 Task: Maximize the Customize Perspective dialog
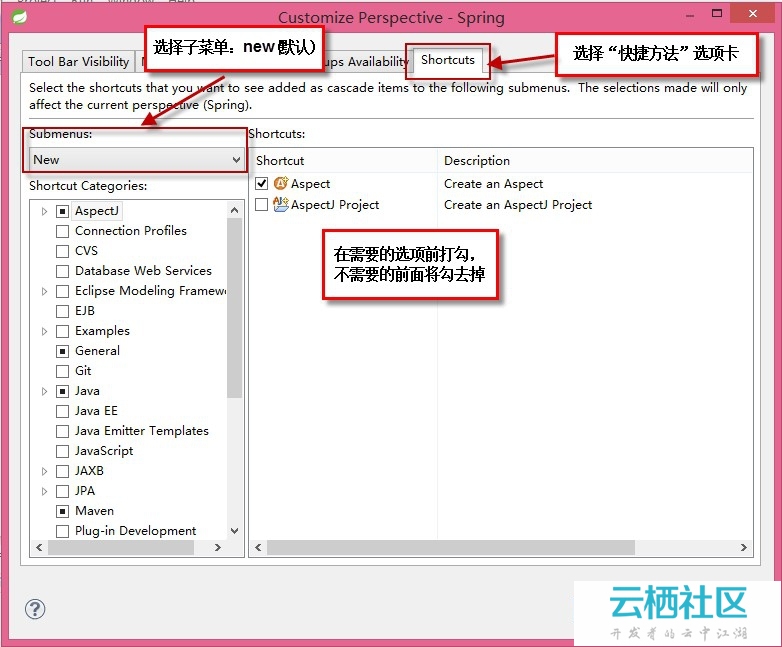[x=717, y=14]
